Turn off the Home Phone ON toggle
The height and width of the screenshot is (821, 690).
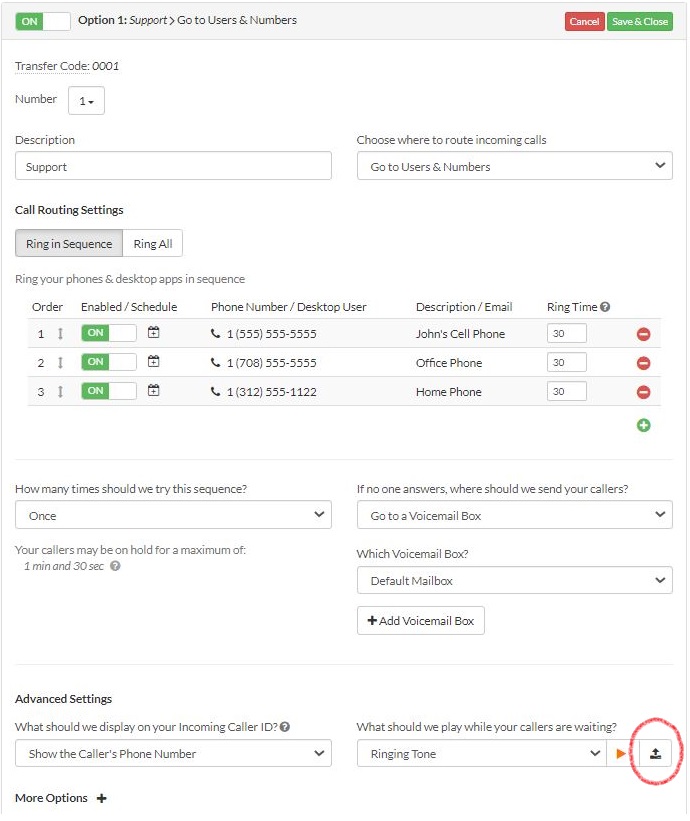(108, 391)
